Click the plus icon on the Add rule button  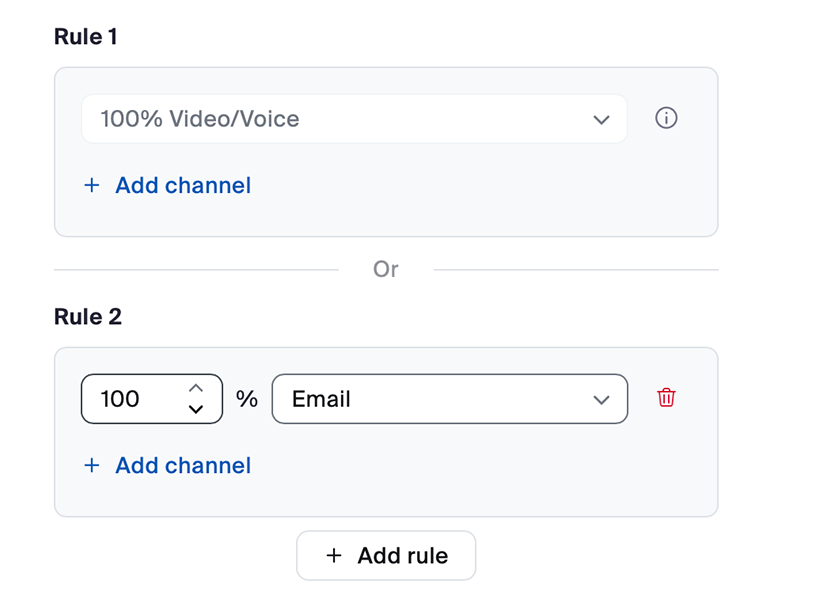(334, 556)
